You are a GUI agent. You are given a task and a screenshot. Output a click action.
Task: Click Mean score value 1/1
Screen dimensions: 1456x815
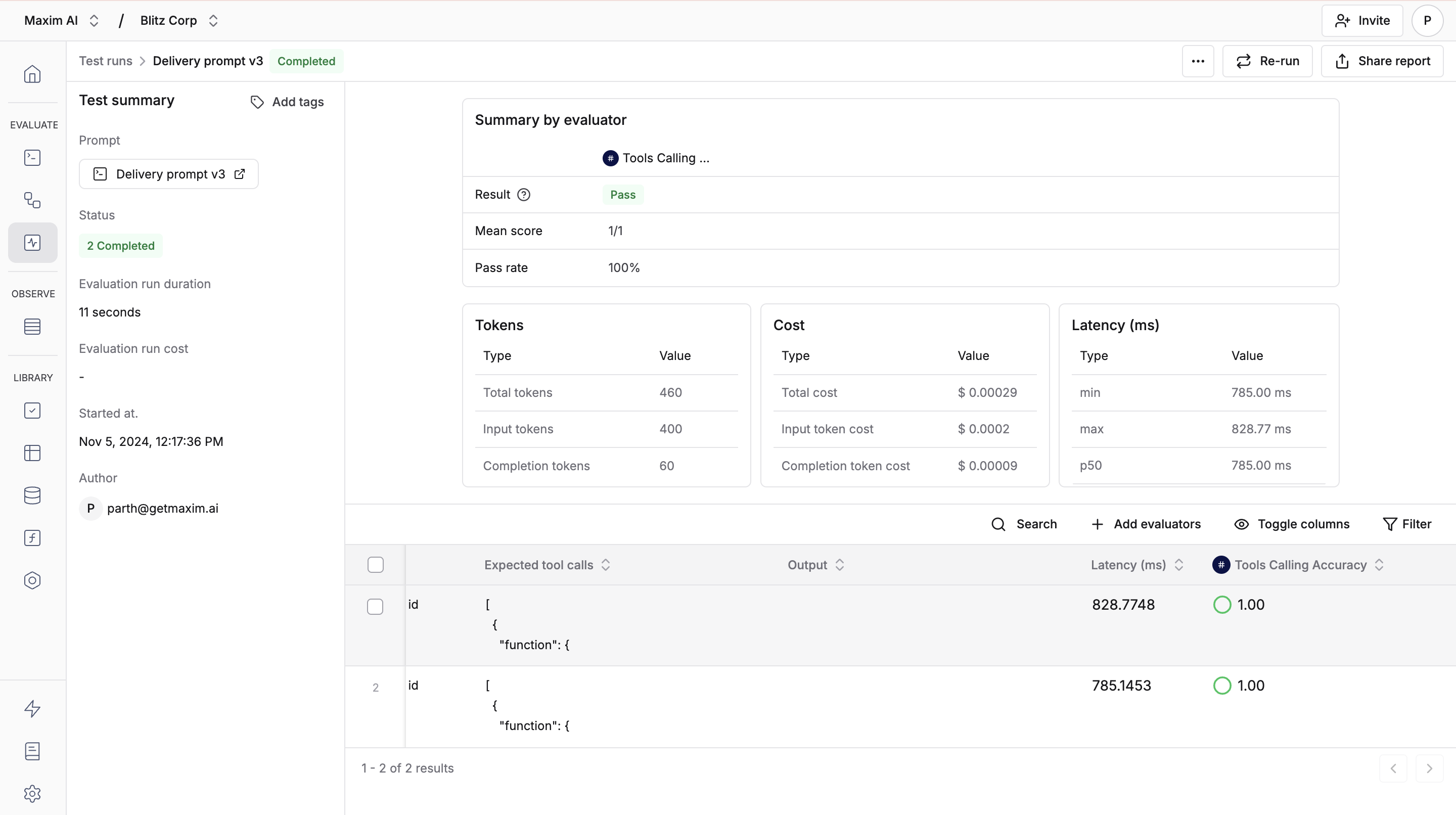[616, 231]
